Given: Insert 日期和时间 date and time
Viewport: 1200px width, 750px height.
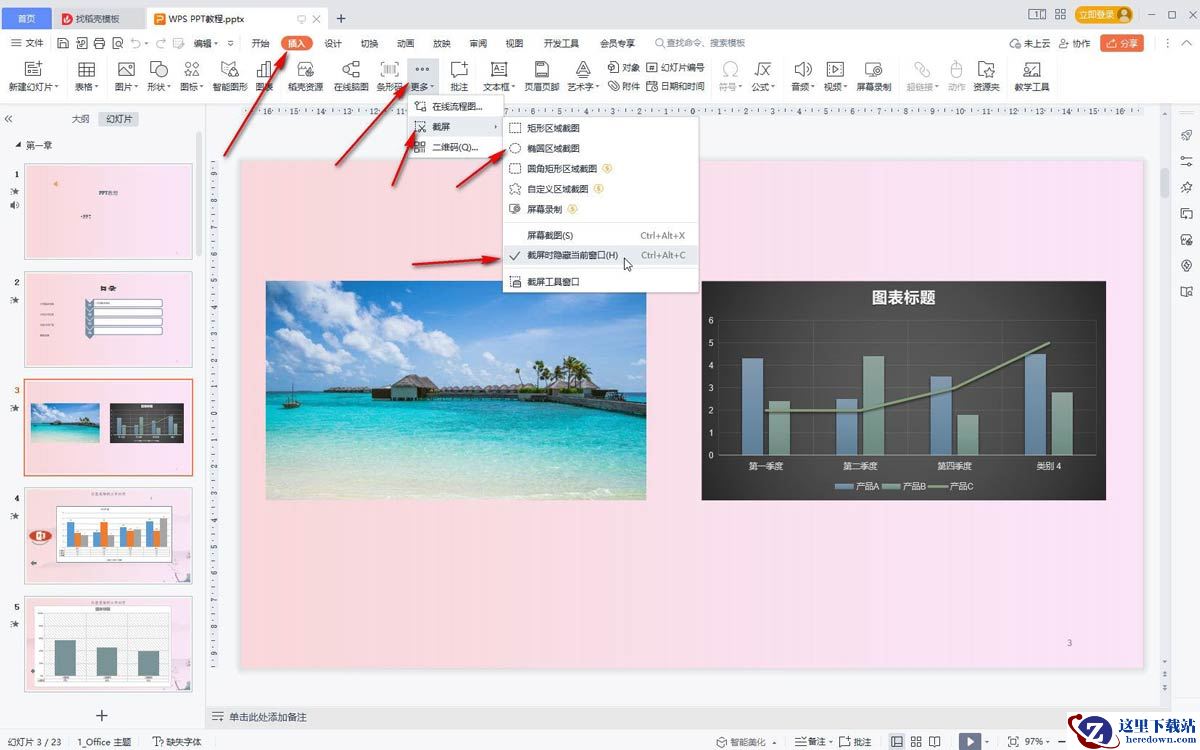Looking at the screenshot, I should coord(676,86).
